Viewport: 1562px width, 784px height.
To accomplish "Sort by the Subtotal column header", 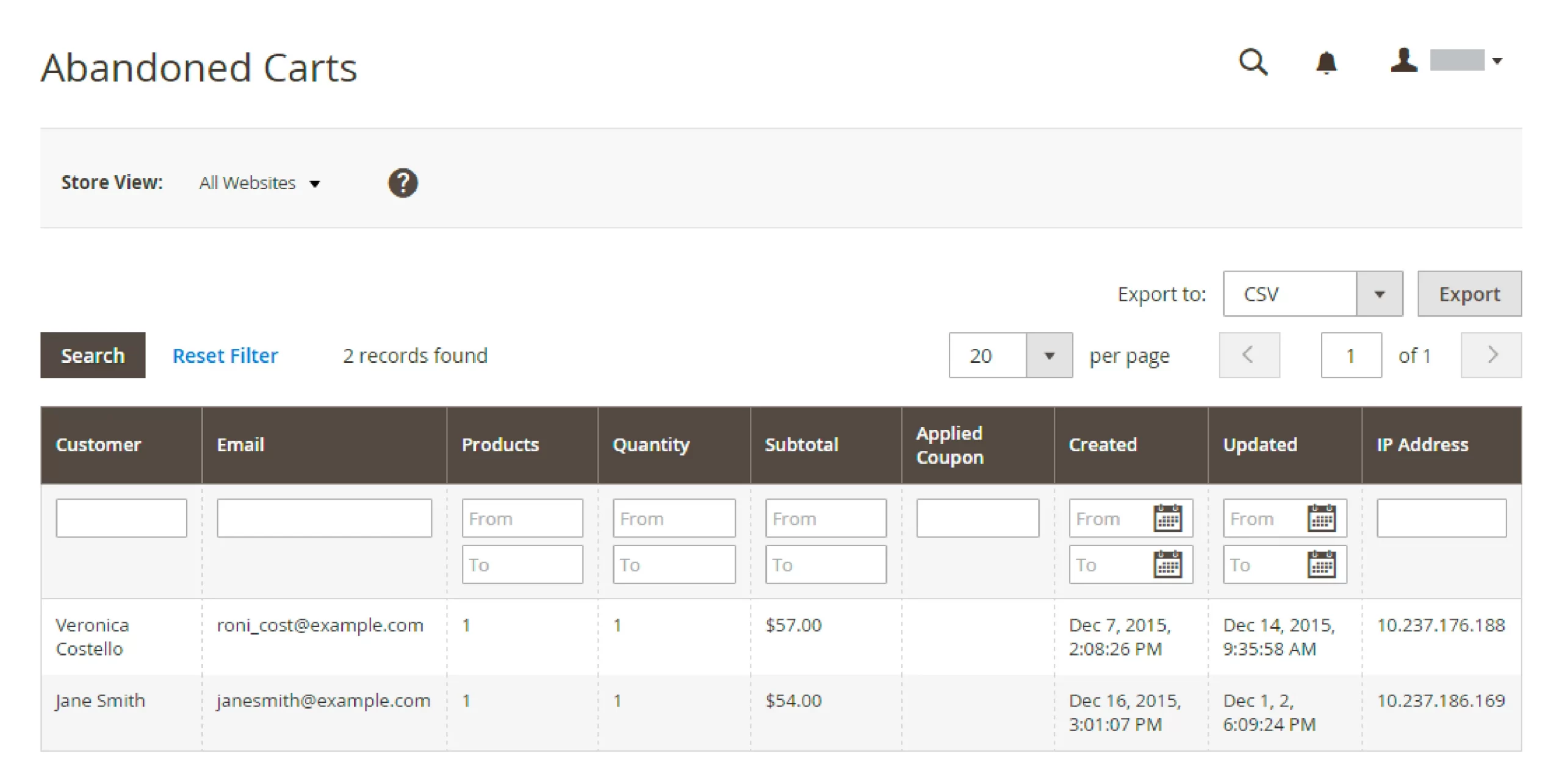I will [801, 445].
